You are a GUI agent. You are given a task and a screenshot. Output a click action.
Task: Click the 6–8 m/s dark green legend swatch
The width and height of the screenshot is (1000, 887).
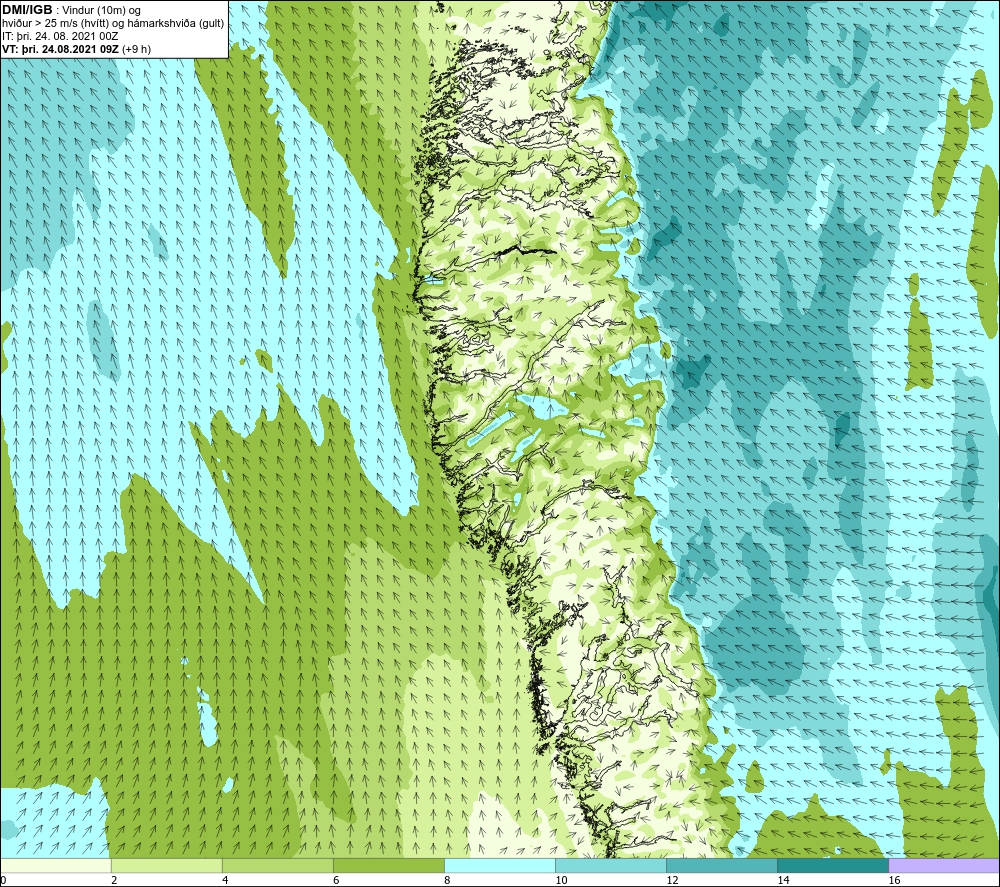(x=389, y=865)
